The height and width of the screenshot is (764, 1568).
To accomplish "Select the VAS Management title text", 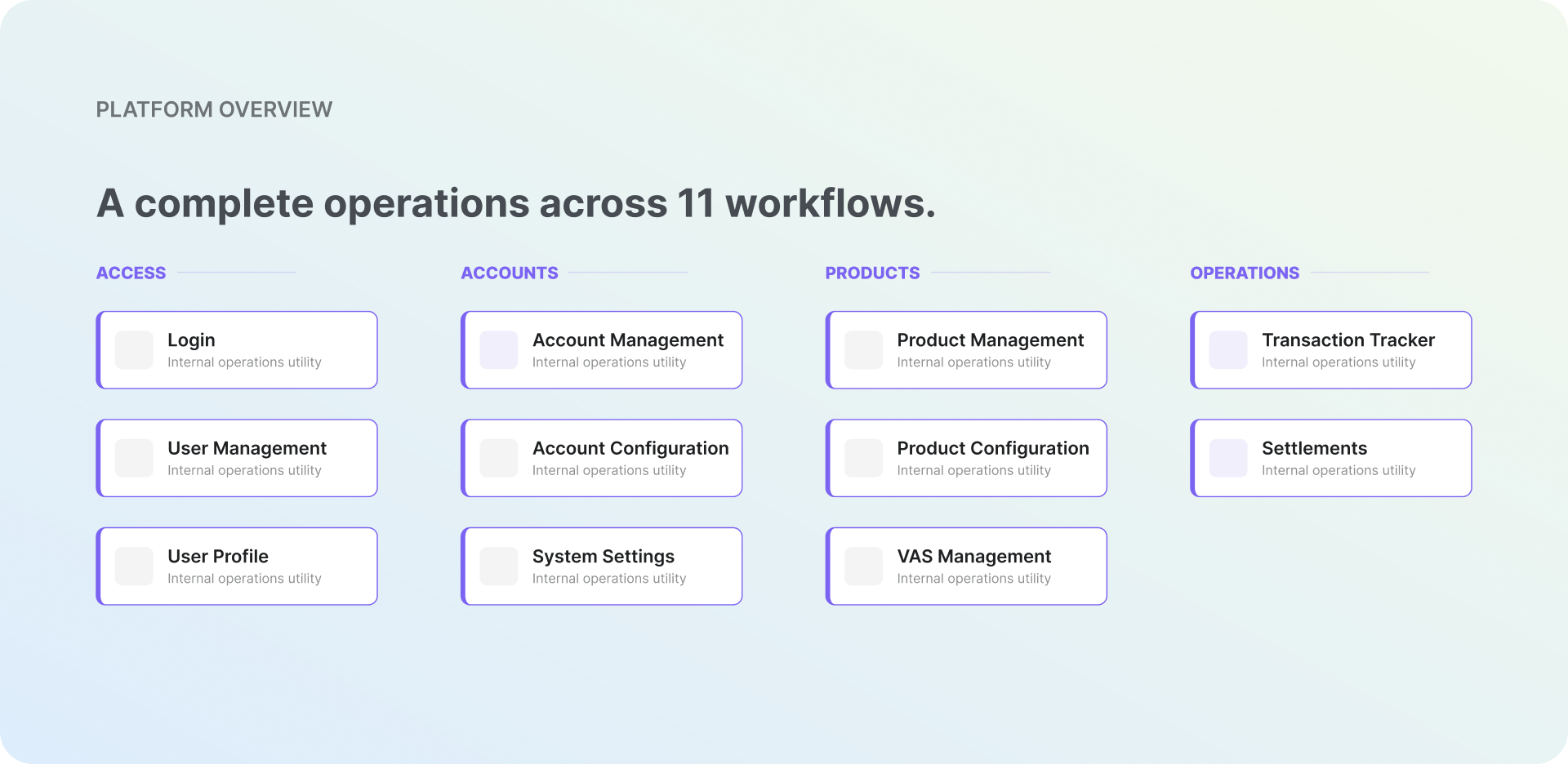I will (x=974, y=557).
